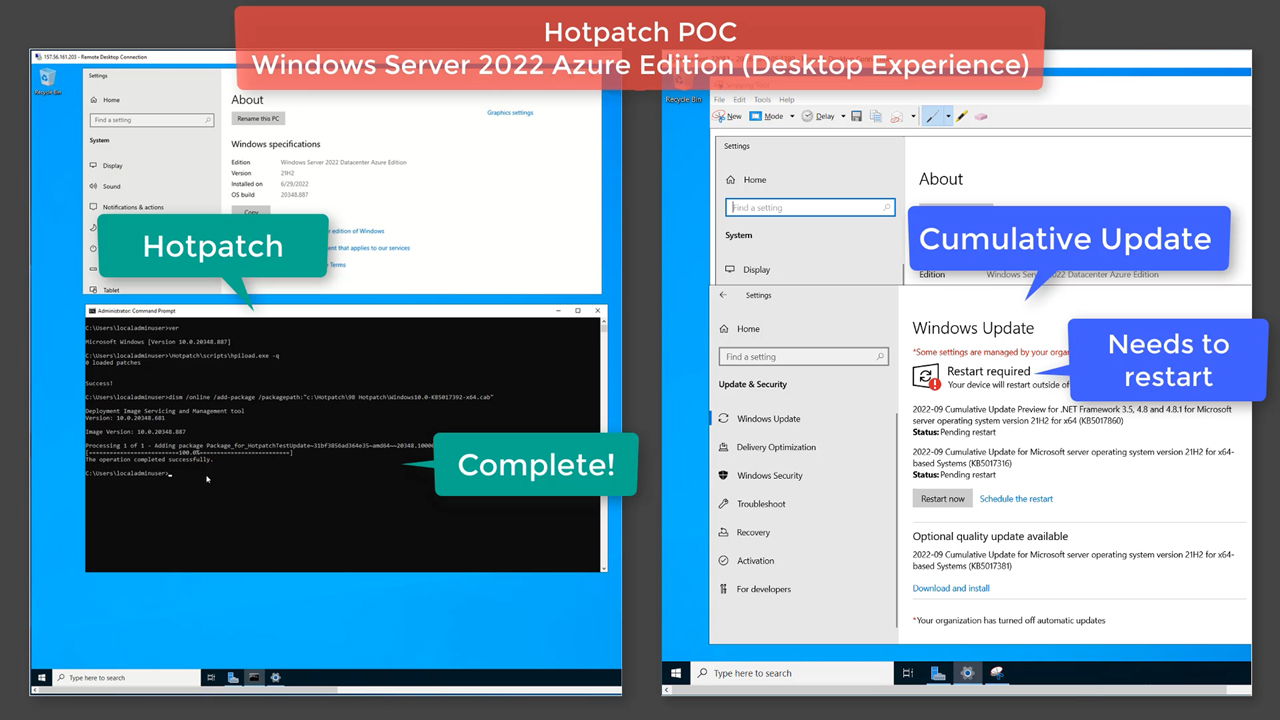This screenshot has height=720, width=1280.
Task: Open the Edit menu in Snipping Tool
Action: [x=740, y=100]
